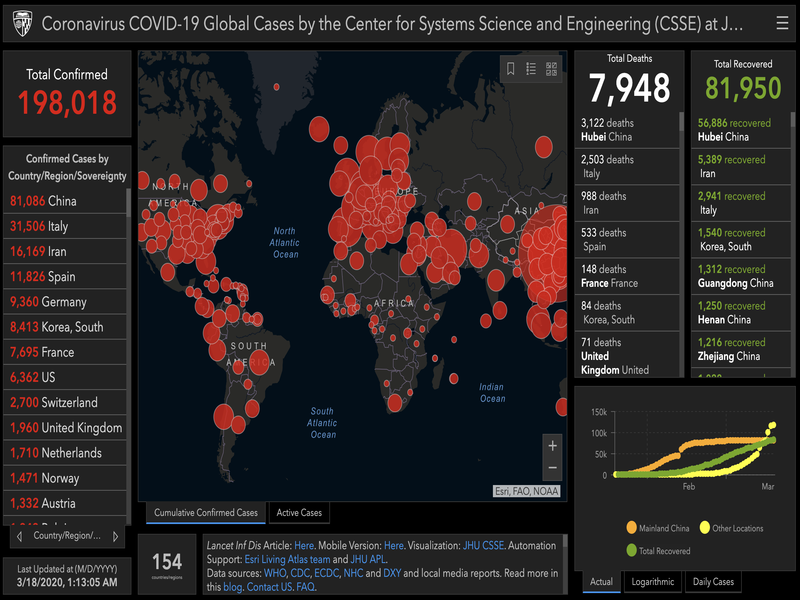
Task: Open the DXY data source link
Action: click(392, 573)
